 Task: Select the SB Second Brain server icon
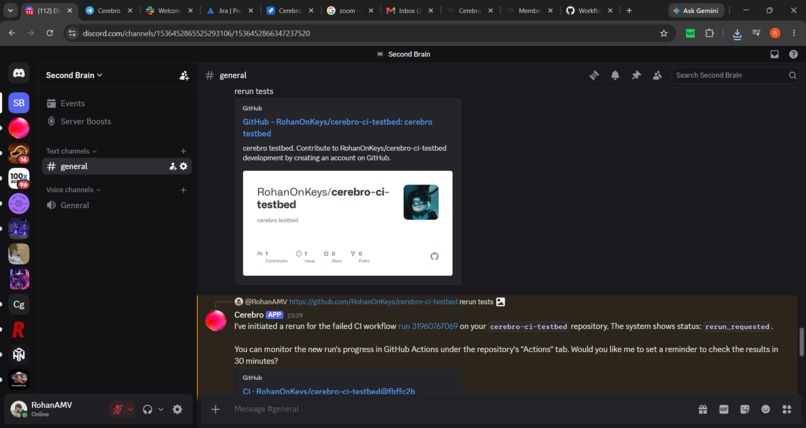[19, 103]
